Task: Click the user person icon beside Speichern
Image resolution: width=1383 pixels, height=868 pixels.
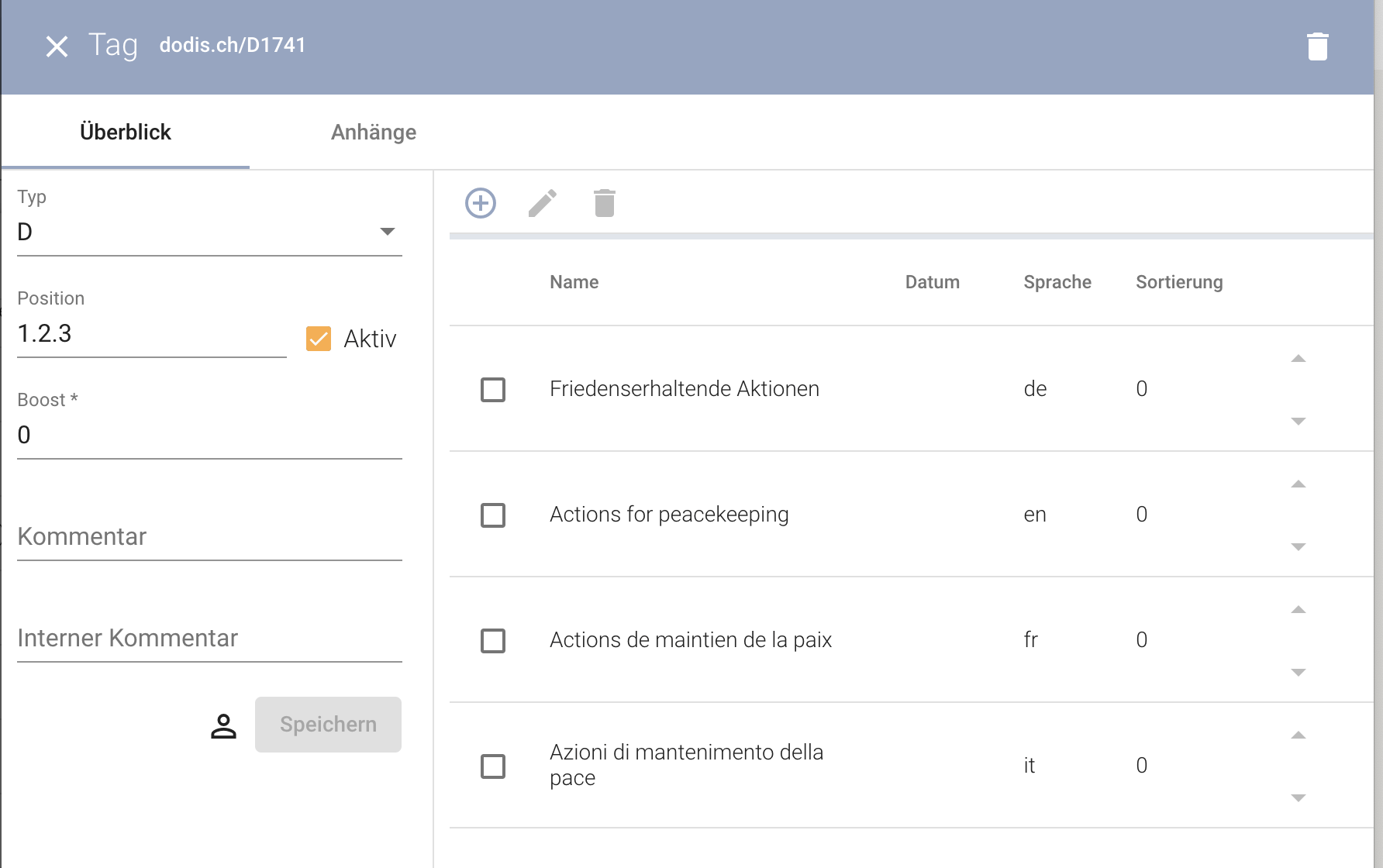Action: pos(223,725)
